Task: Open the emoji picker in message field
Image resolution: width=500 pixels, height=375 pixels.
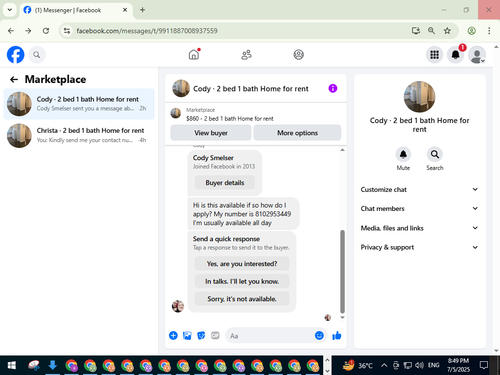Action: pyautogui.click(x=319, y=335)
